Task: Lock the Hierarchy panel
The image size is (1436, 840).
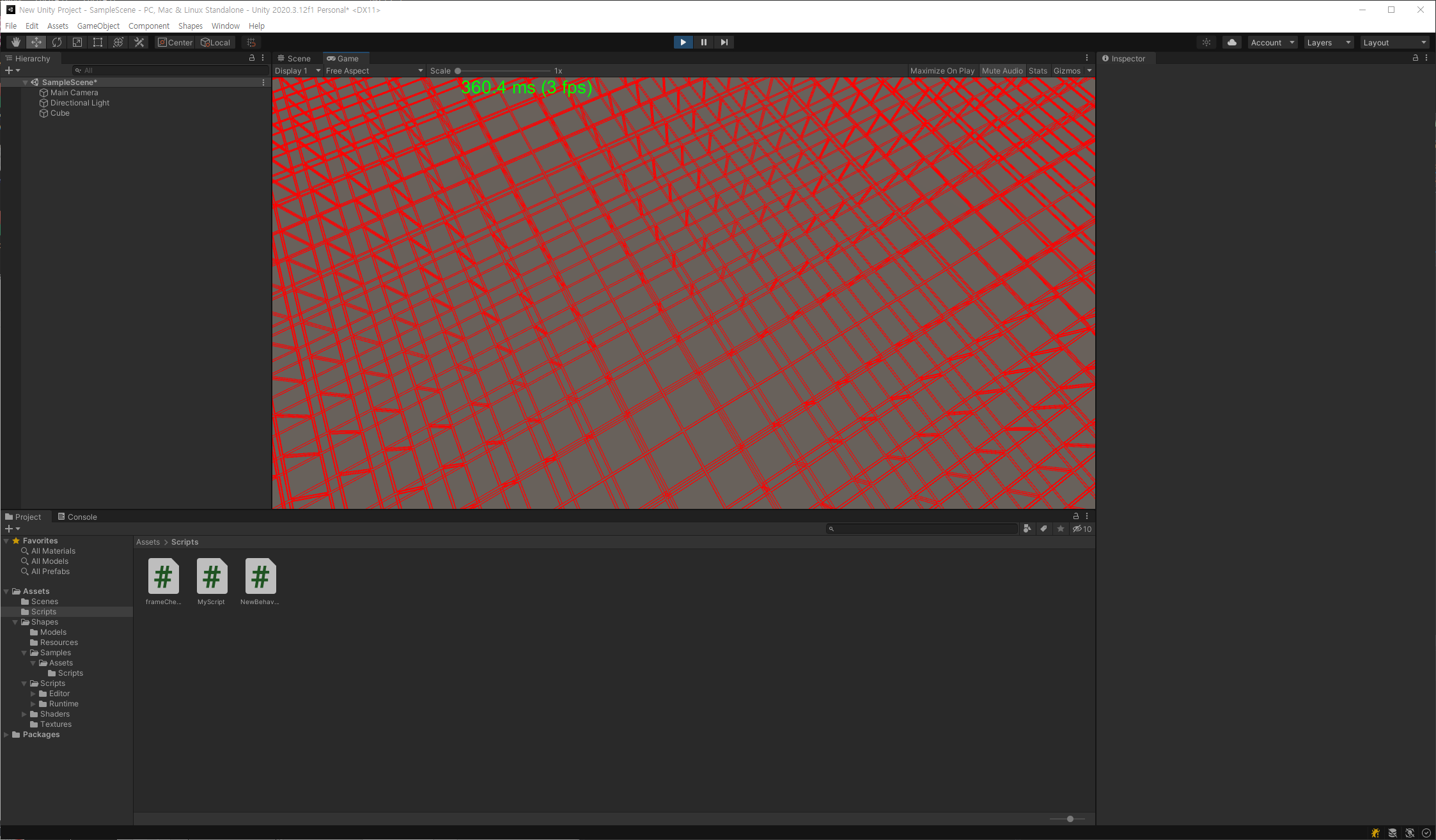Action: 252,58
